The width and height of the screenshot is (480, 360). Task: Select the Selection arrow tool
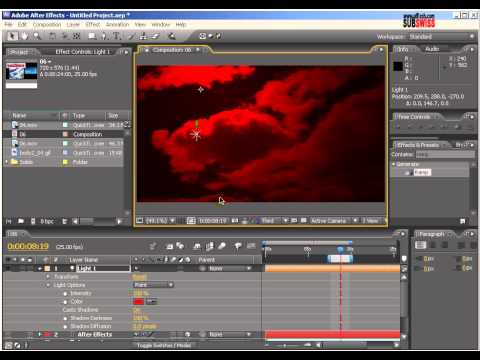pos(13,36)
